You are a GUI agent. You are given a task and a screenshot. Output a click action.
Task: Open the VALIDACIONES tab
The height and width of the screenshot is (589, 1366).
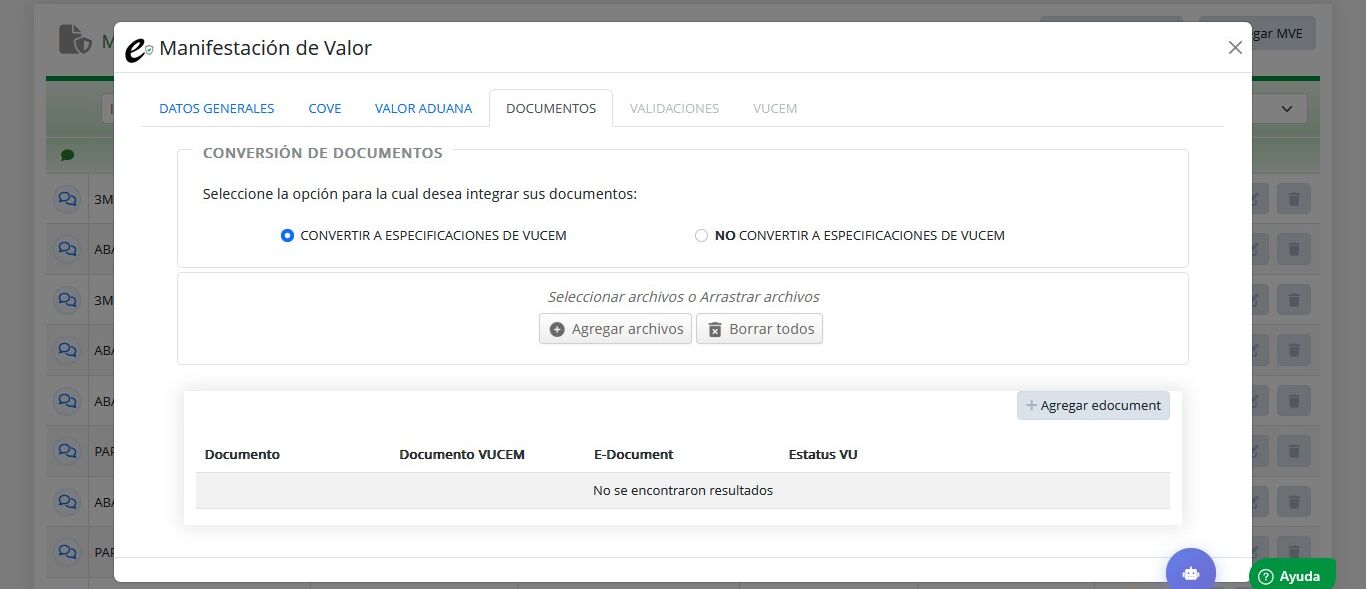coord(674,108)
